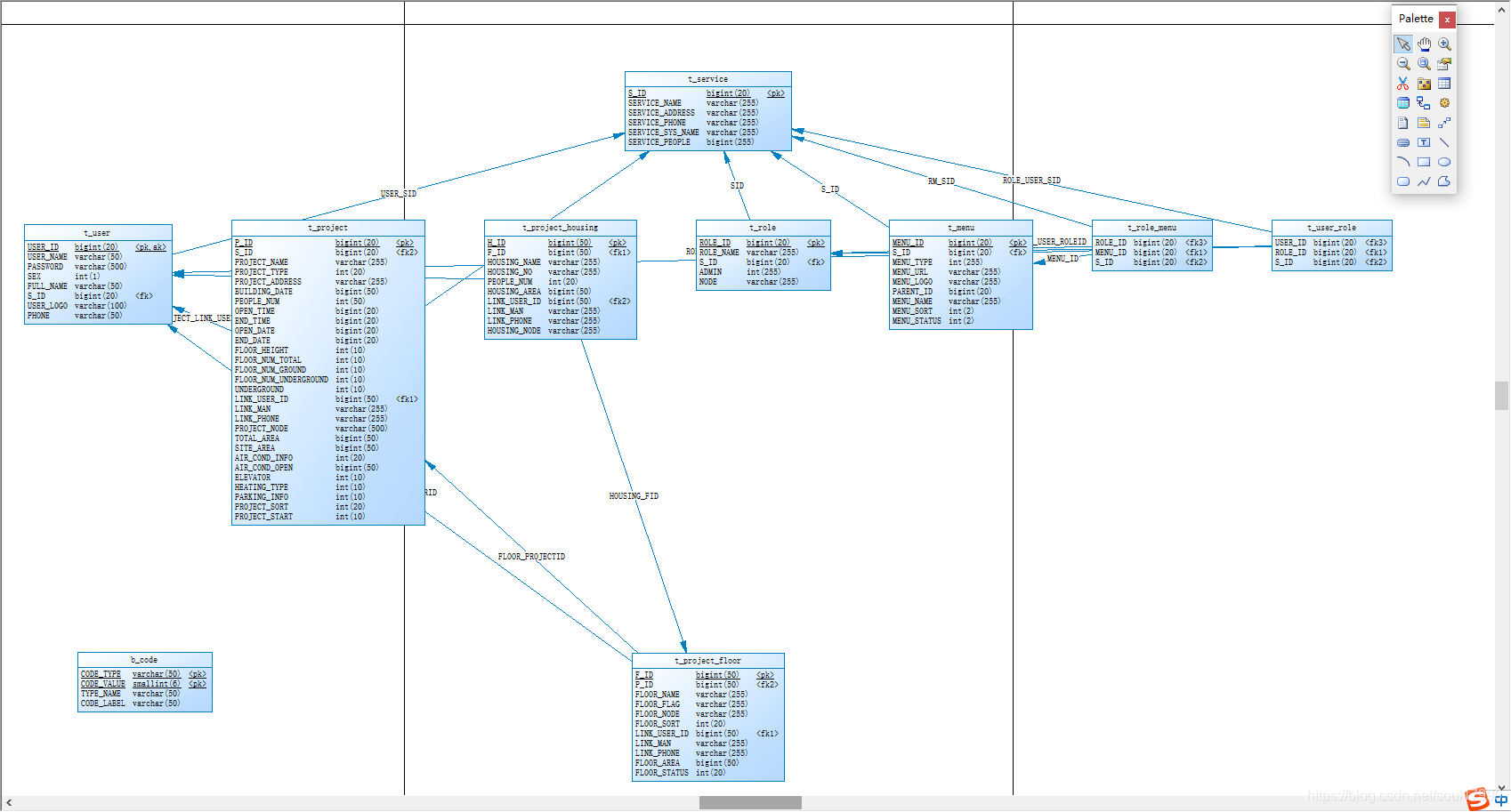
Task: Click the FLOOR_PROJECTID reference label
Action: (531, 556)
